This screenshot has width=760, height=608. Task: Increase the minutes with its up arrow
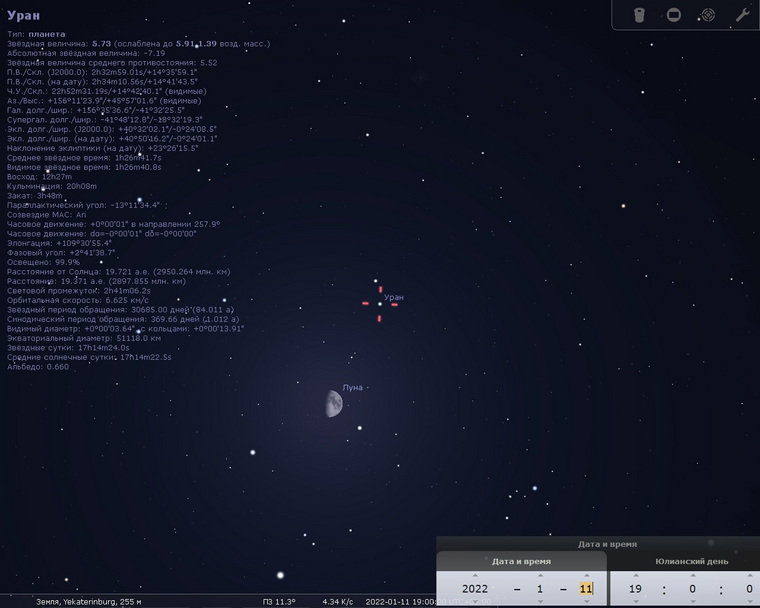tap(693, 576)
